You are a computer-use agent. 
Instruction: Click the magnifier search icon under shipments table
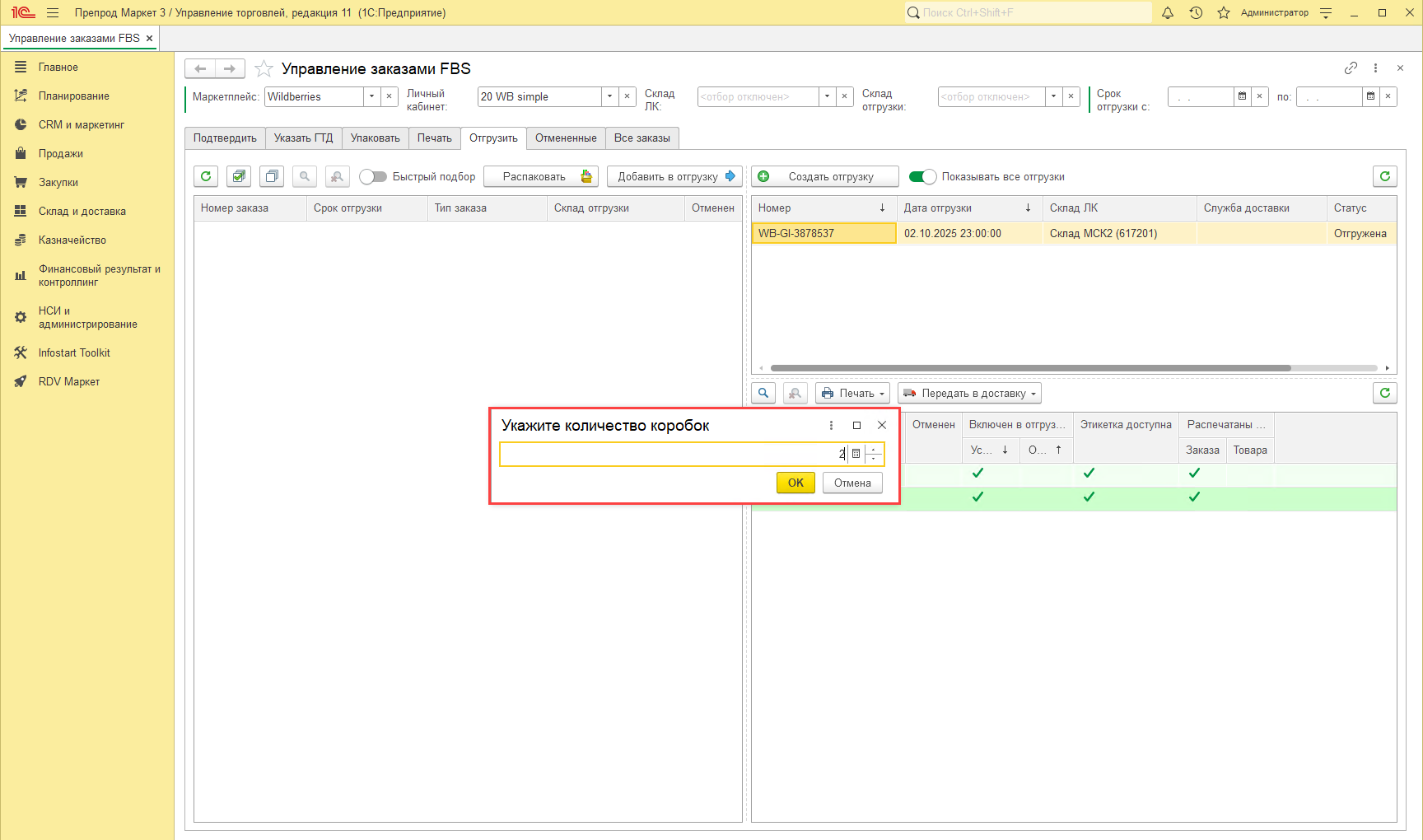pos(763,394)
